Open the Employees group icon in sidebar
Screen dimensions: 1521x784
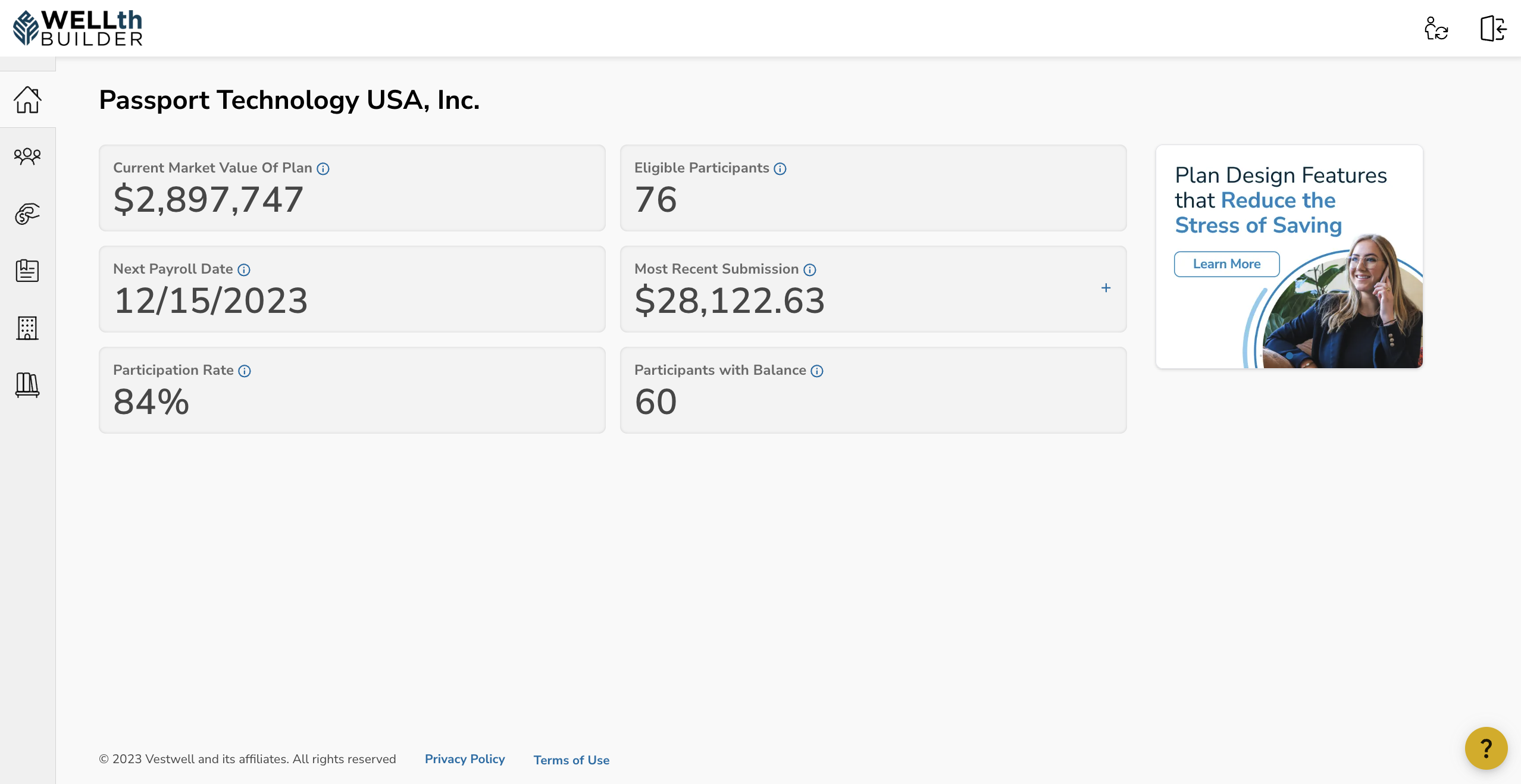[x=27, y=156]
